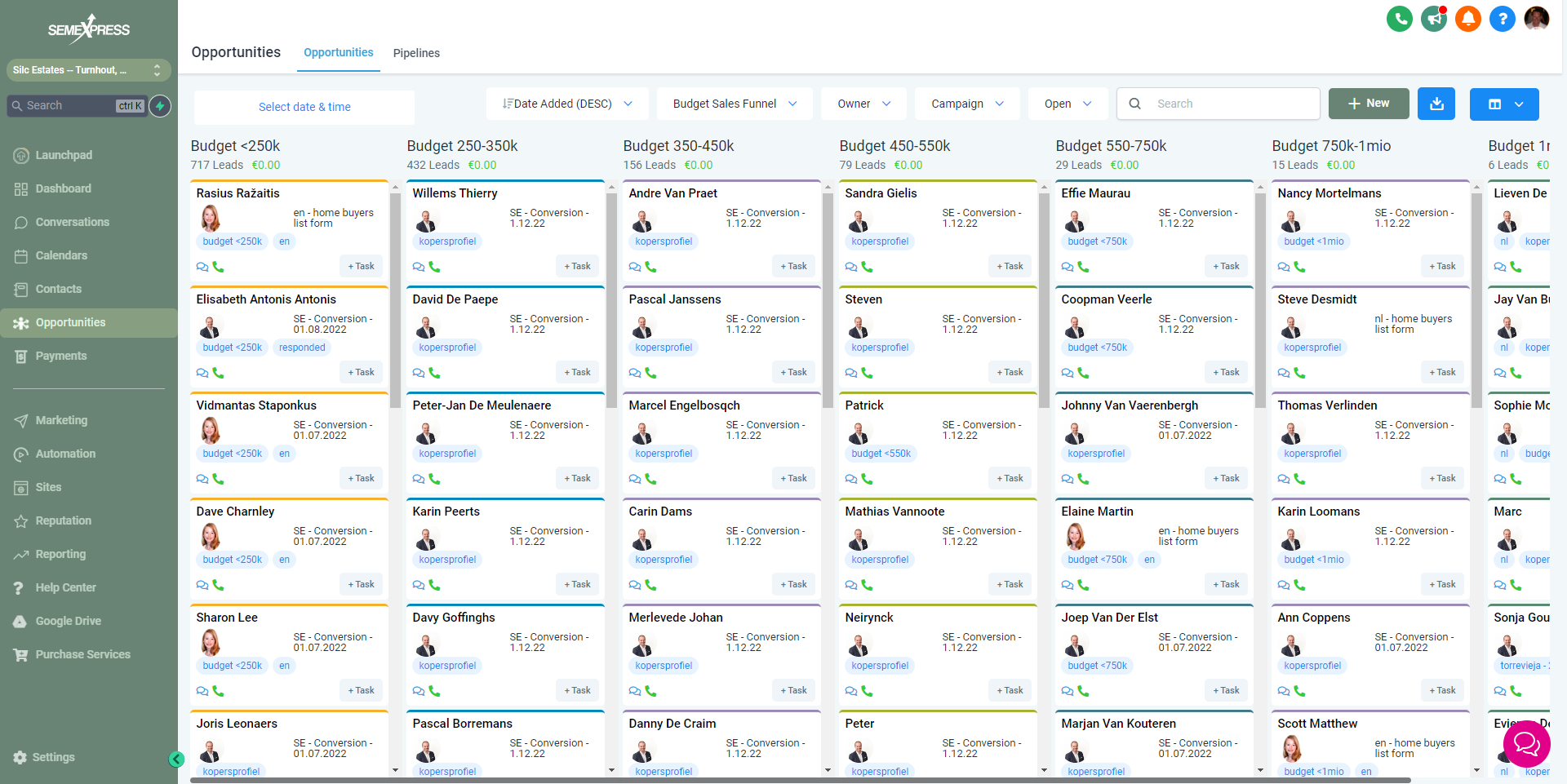Open the Open status dropdown
This screenshot has width=1567, height=784.
[1068, 104]
